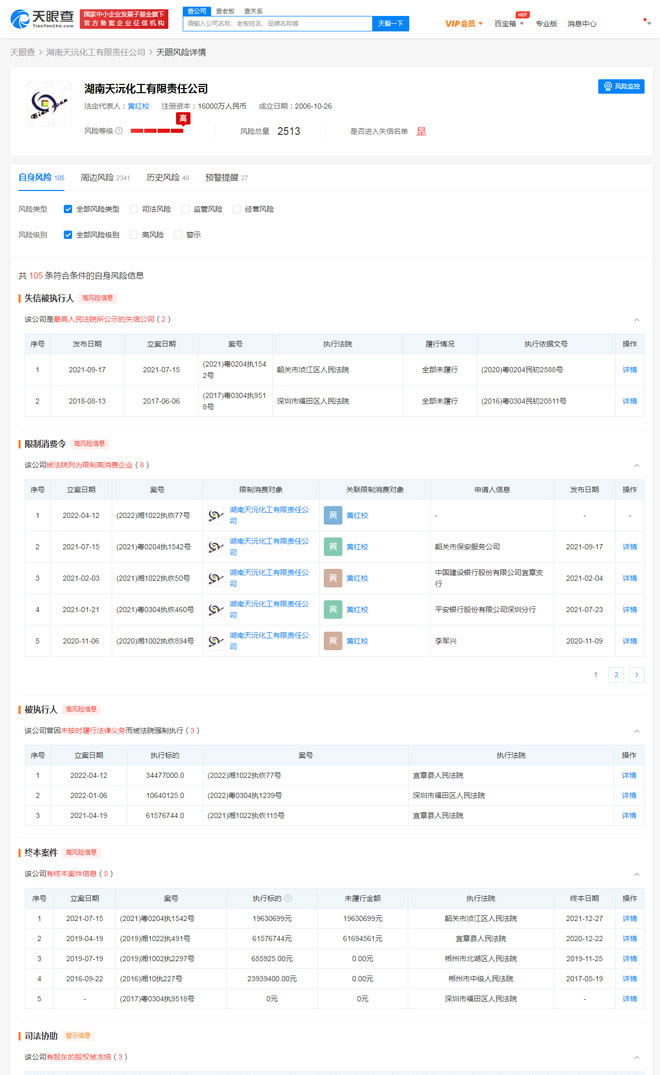Click the red risk level bar

157,131
